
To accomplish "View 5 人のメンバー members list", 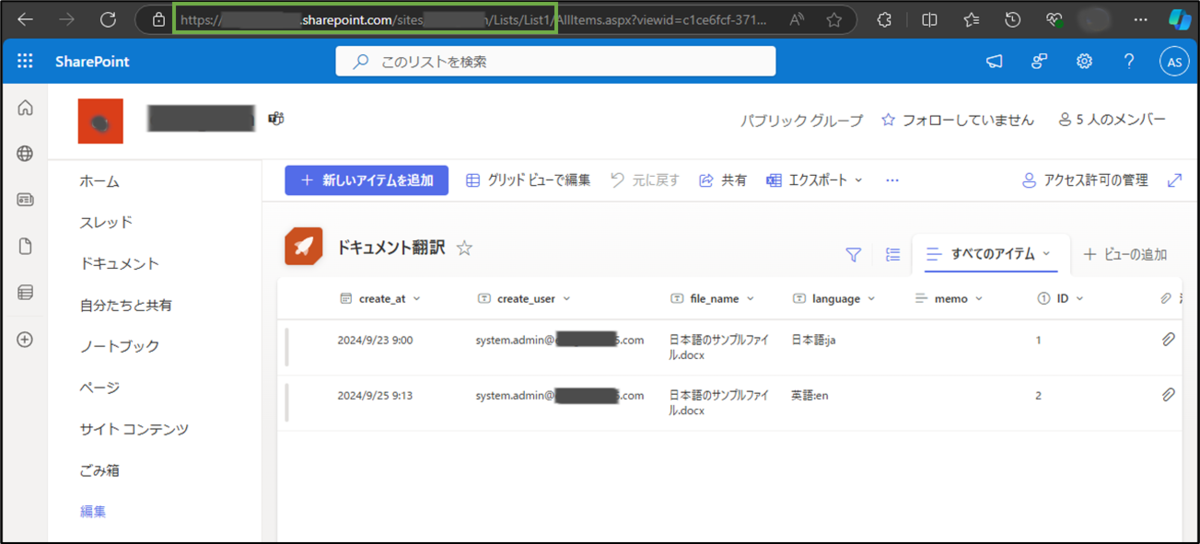I will (1111, 120).
